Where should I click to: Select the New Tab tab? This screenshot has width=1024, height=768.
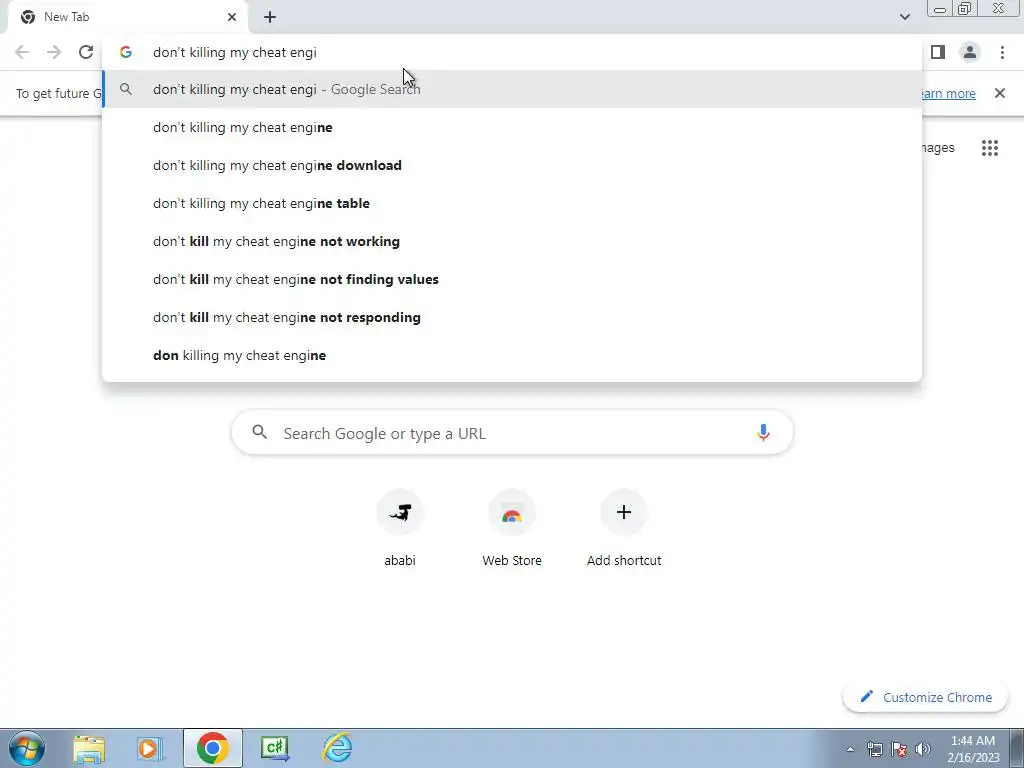(x=127, y=17)
